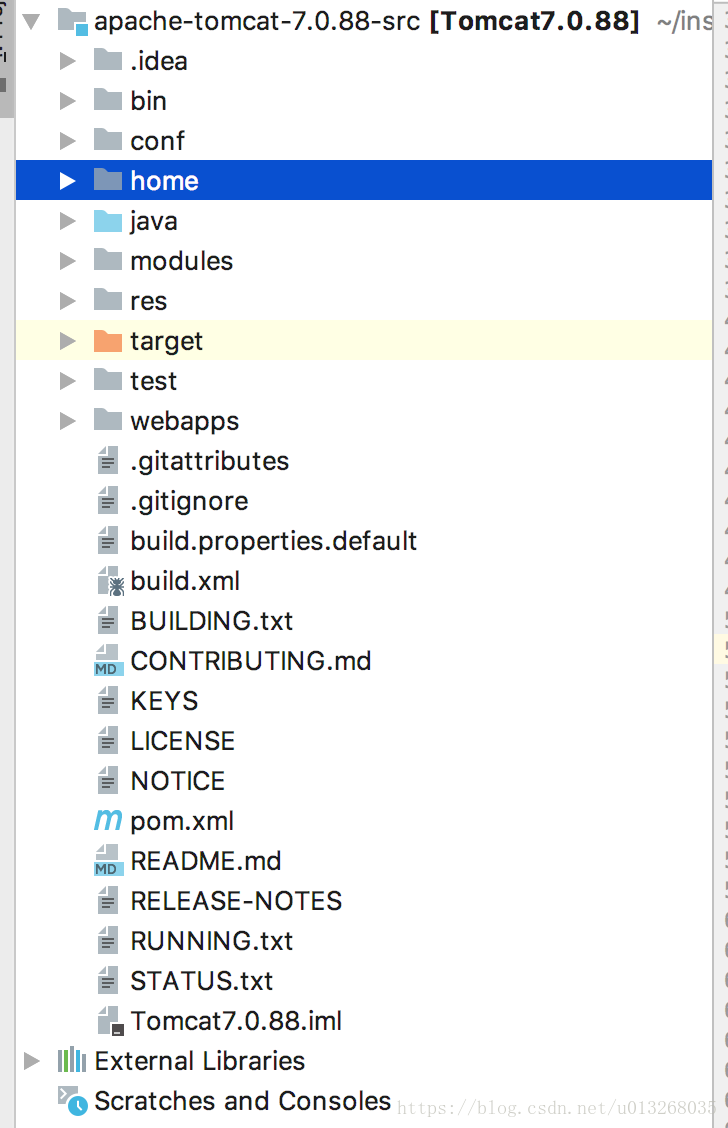The image size is (728, 1128).
Task: Click the build.properties.default file icon
Action: [108, 540]
